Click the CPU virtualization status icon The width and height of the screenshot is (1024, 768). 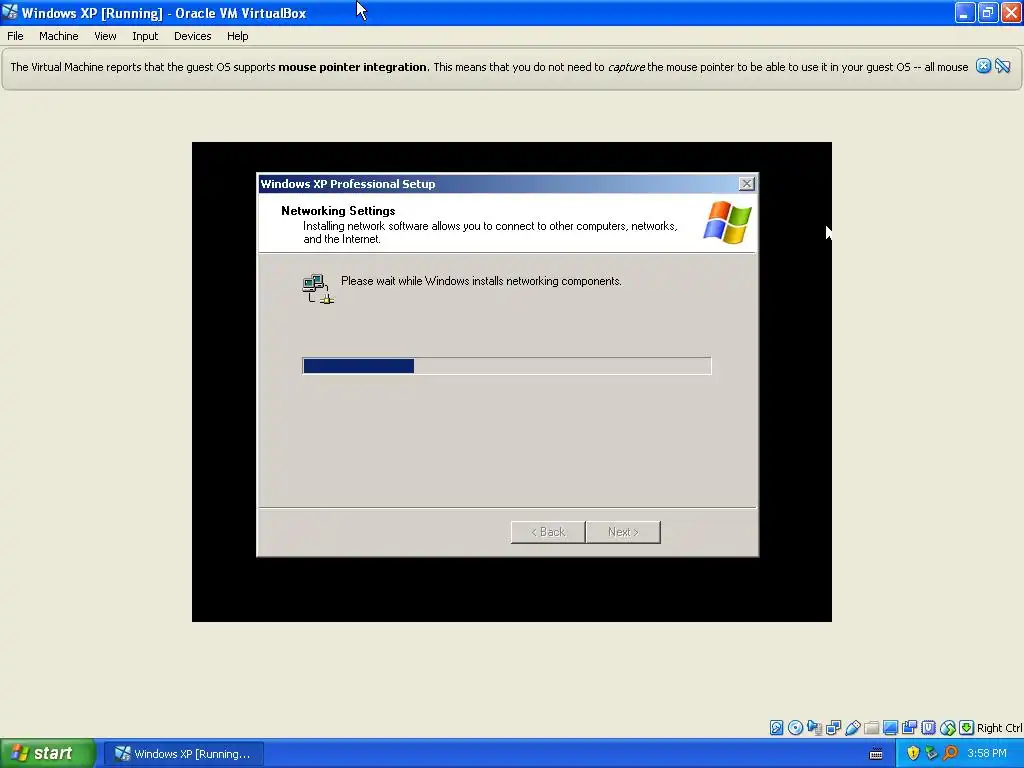coord(928,728)
